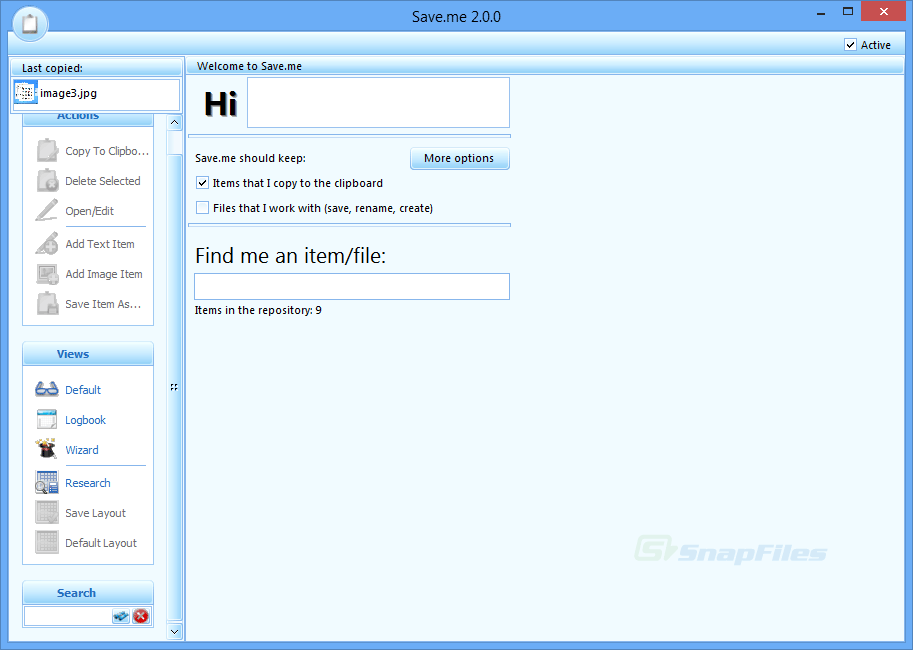Pick the Add Text Item label

100,244
